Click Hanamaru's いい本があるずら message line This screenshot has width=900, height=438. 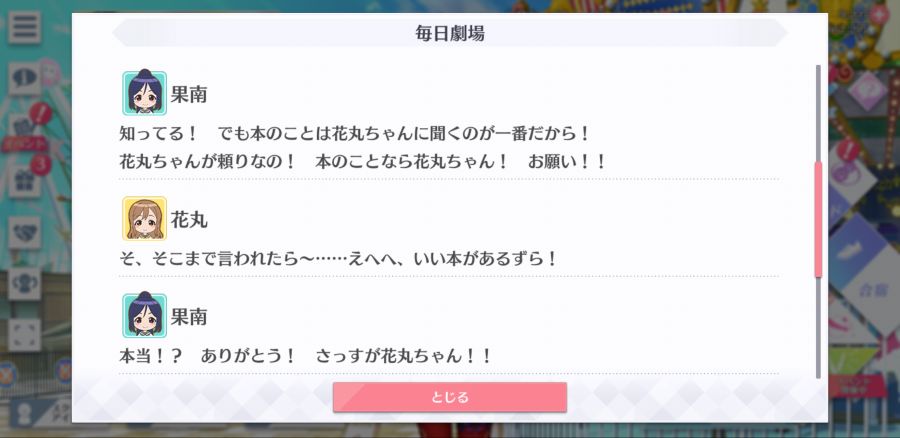(x=338, y=259)
